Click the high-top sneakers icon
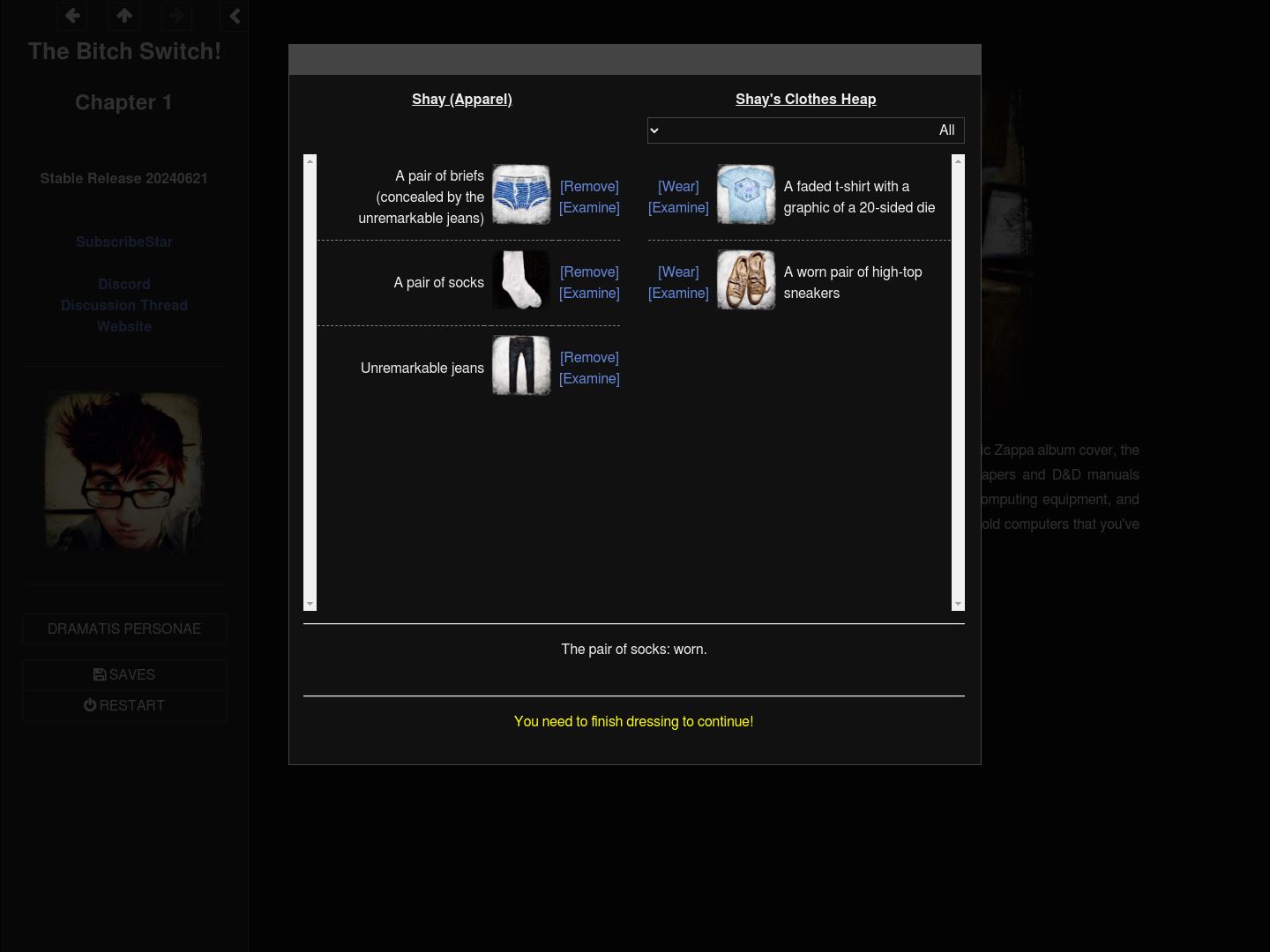1270x952 pixels. click(x=745, y=280)
